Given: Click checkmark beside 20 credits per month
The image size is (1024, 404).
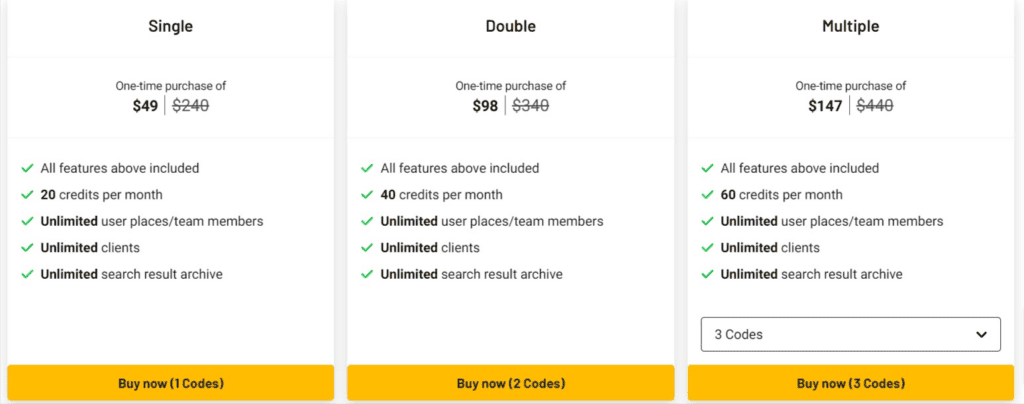Looking at the screenshot, I should click(x=27, y=195).
